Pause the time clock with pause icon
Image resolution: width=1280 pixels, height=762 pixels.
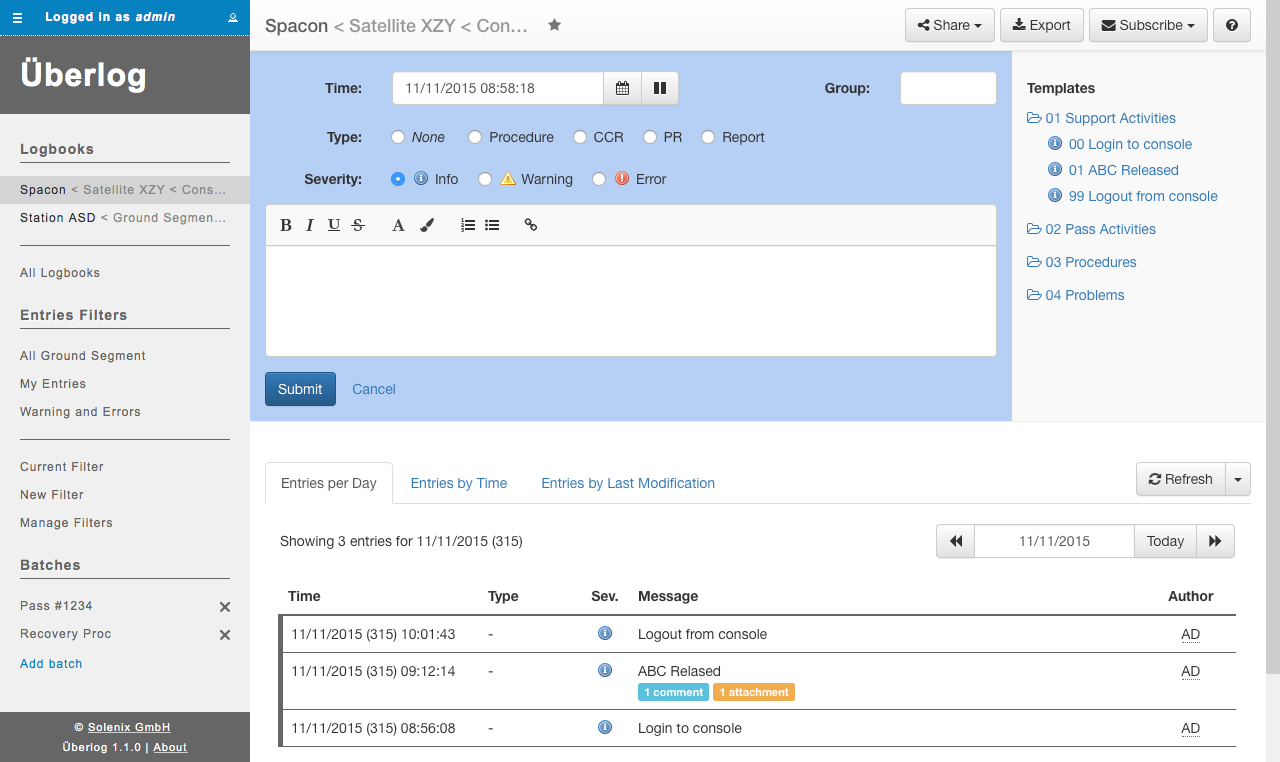pos(659,88)
